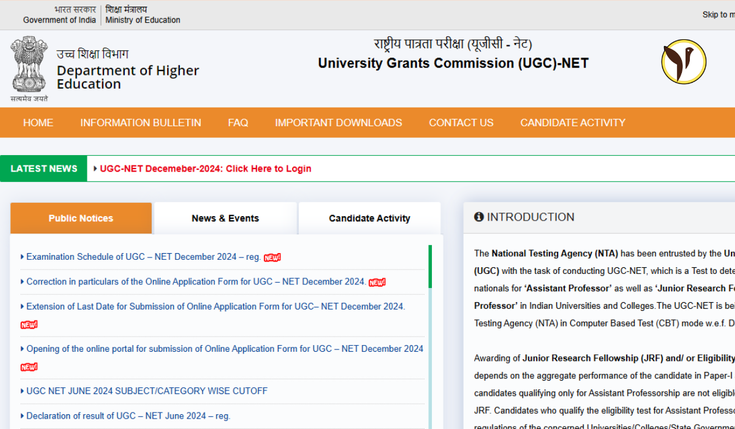Select the Public Notices tab
This screenshot has height=429, width=735.
[x=81, y=218]
